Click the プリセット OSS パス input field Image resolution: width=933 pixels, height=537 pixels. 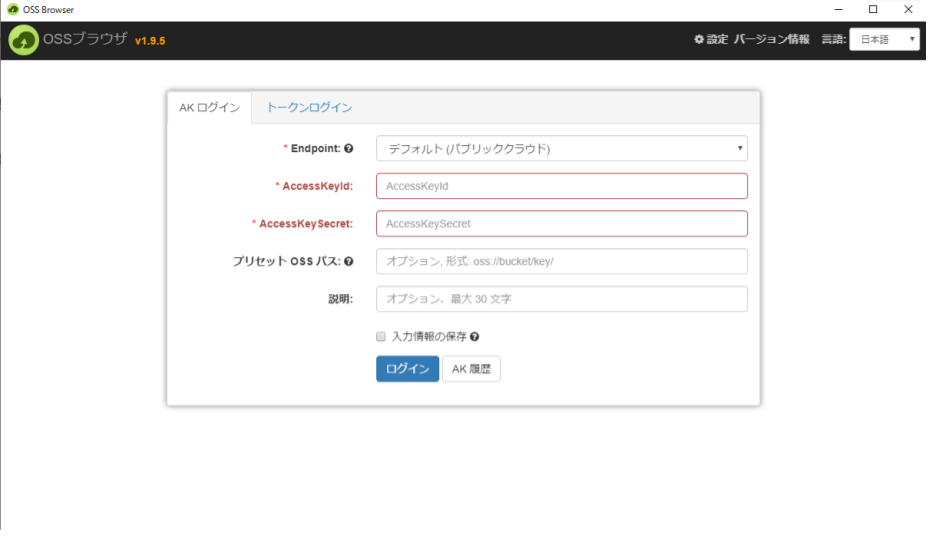click(x=562, y=261)
